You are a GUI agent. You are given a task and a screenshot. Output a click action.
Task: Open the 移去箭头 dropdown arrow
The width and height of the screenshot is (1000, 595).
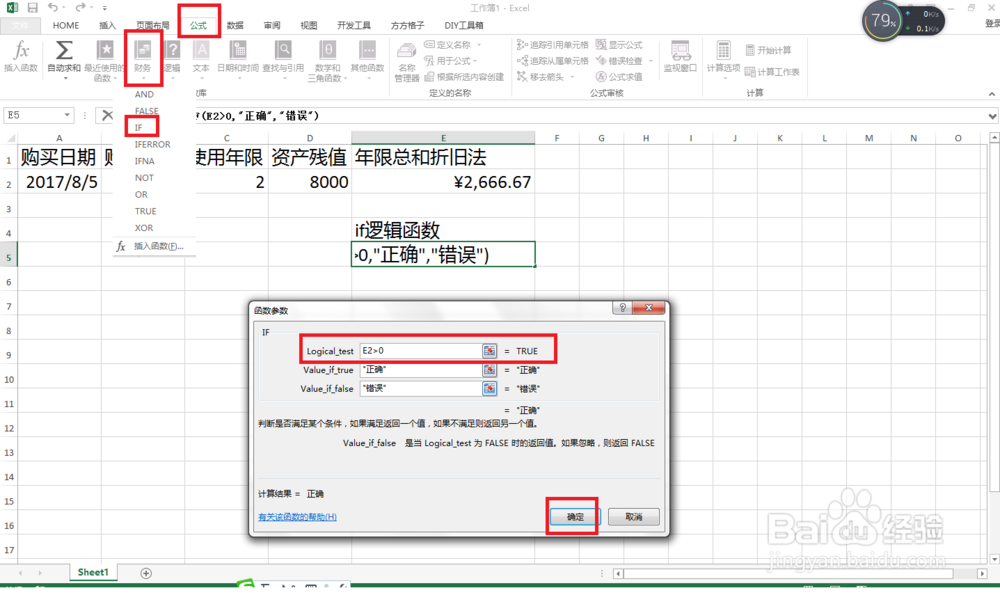tap(572, 77)
